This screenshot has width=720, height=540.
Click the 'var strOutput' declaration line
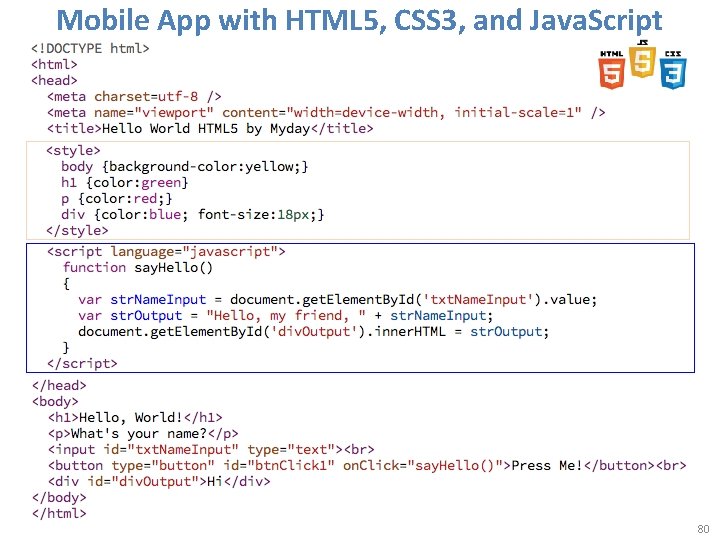point(285,316)
